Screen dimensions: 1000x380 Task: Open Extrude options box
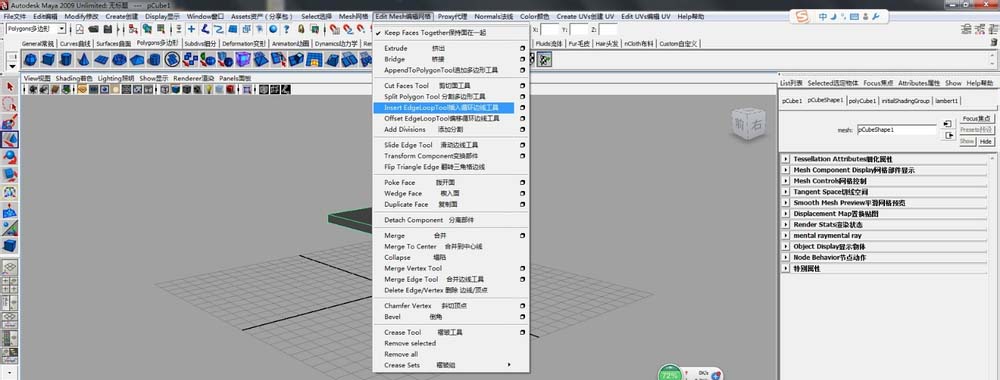522,48
